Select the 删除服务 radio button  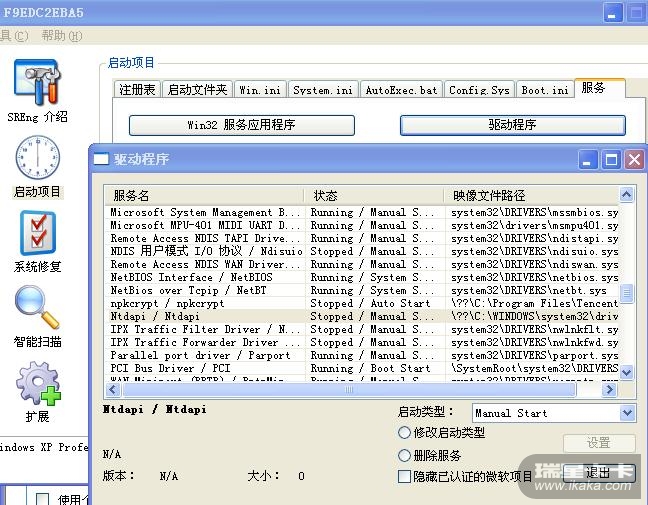[x=404, y=455]
